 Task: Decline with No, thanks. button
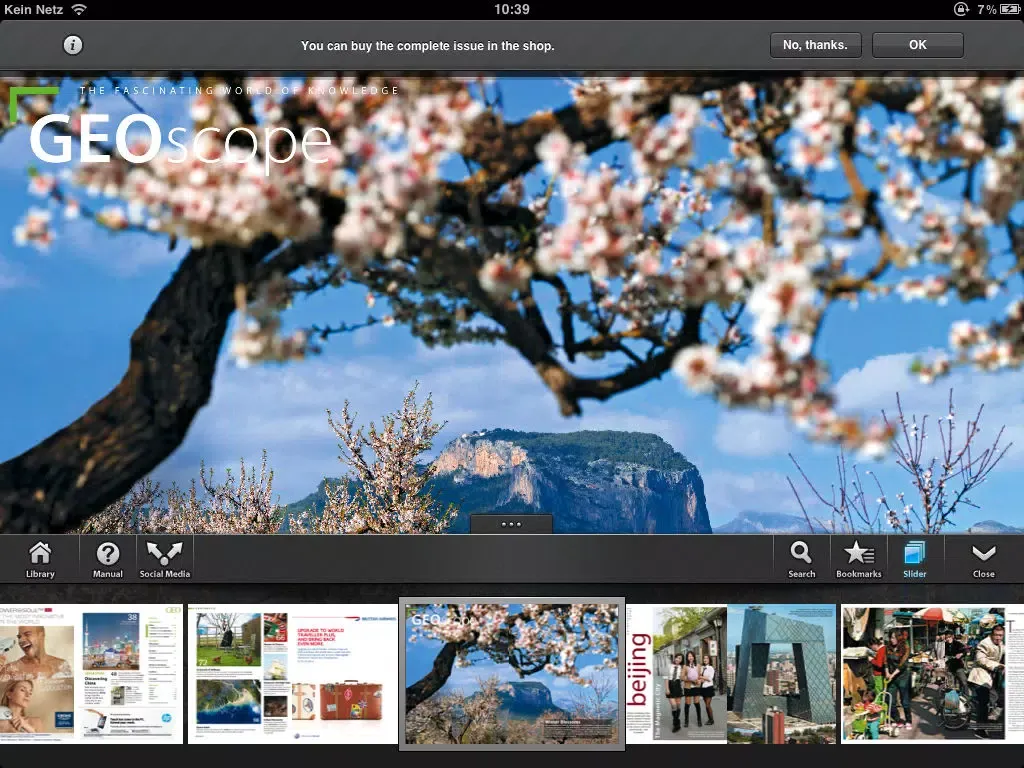pyautogui.click(x=815, y=45)
